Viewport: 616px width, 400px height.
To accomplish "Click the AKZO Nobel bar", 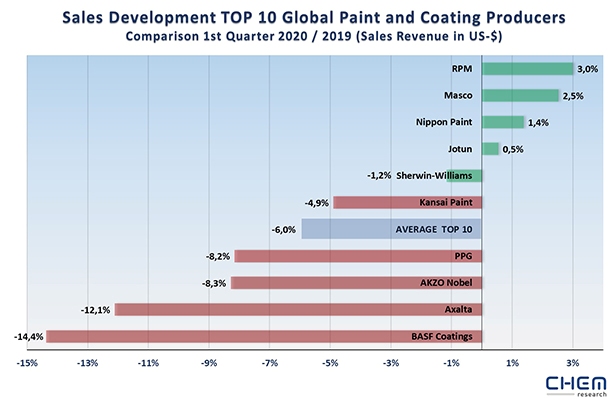I will (x=356, y=282).
